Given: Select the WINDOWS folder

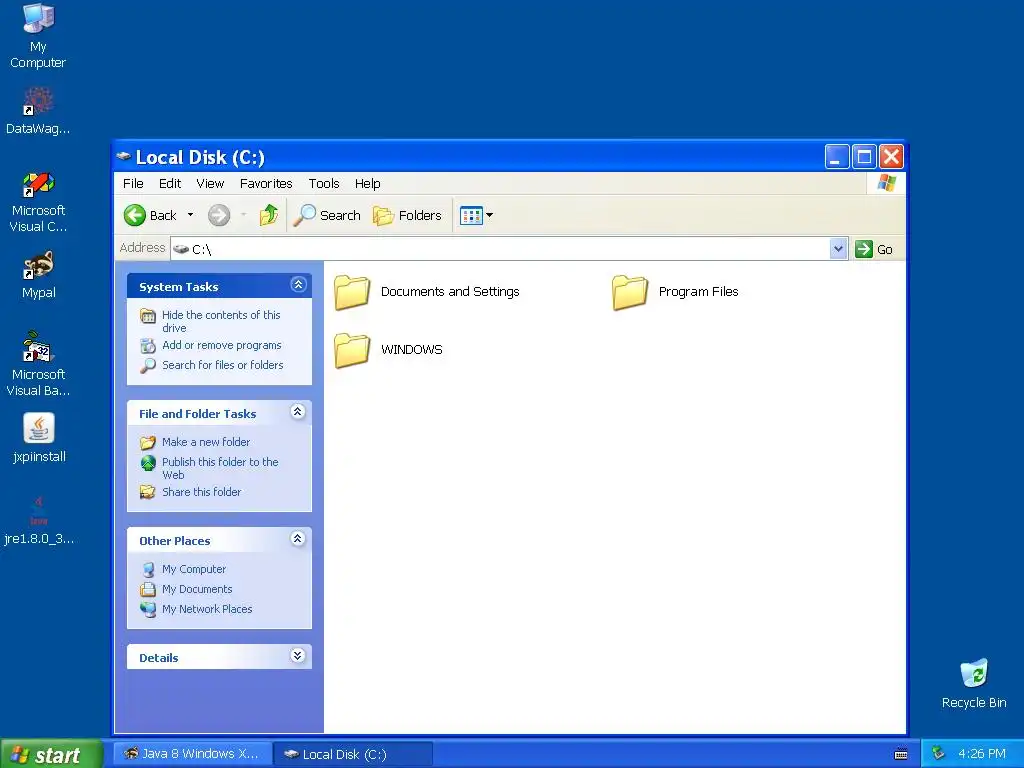Looking at the screenshot, I should tap(389, 350).
